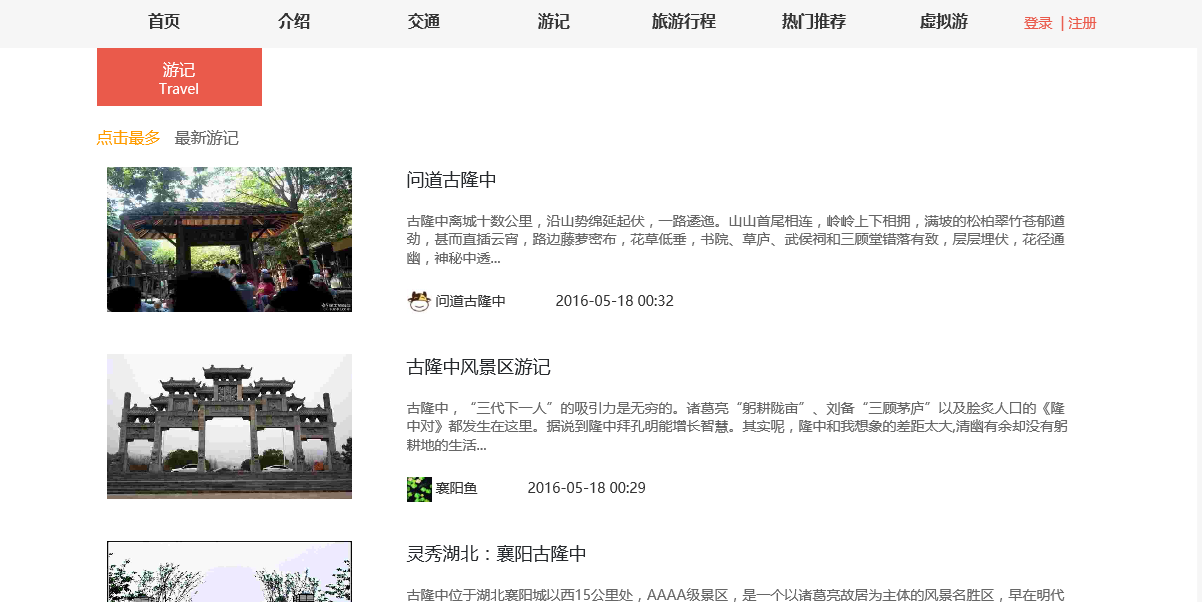The width and height of the screenshot is (1202, 602).
Task: Click the 登录 login link
Action: (1038, 23)
